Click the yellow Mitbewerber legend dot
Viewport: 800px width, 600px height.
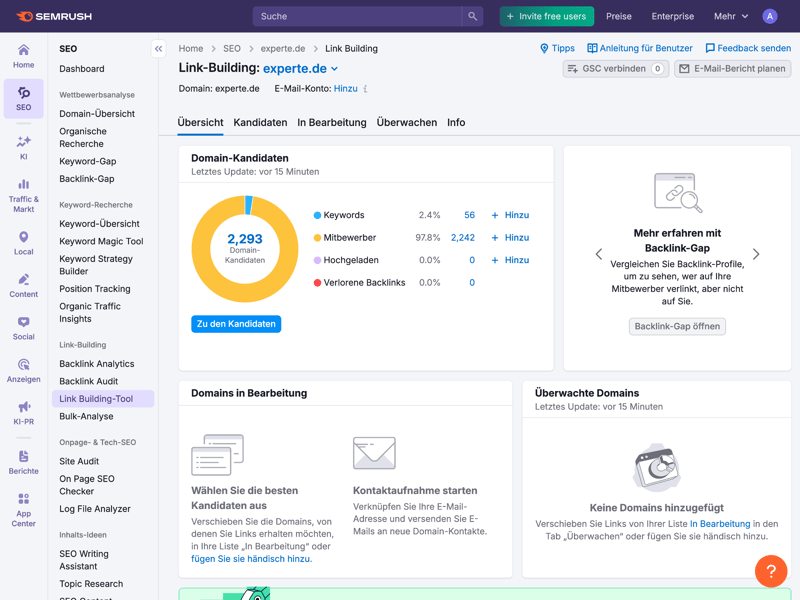coord(317,238)
